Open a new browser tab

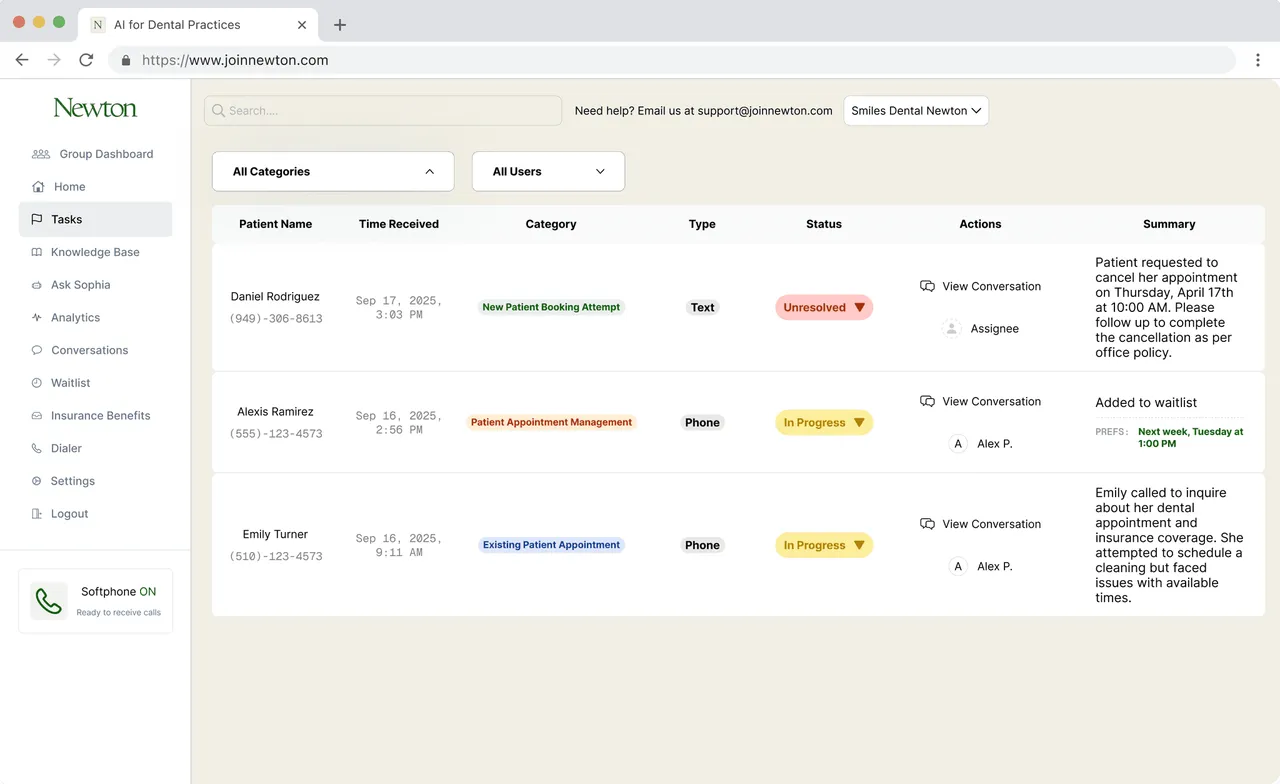tap(340, 25)
